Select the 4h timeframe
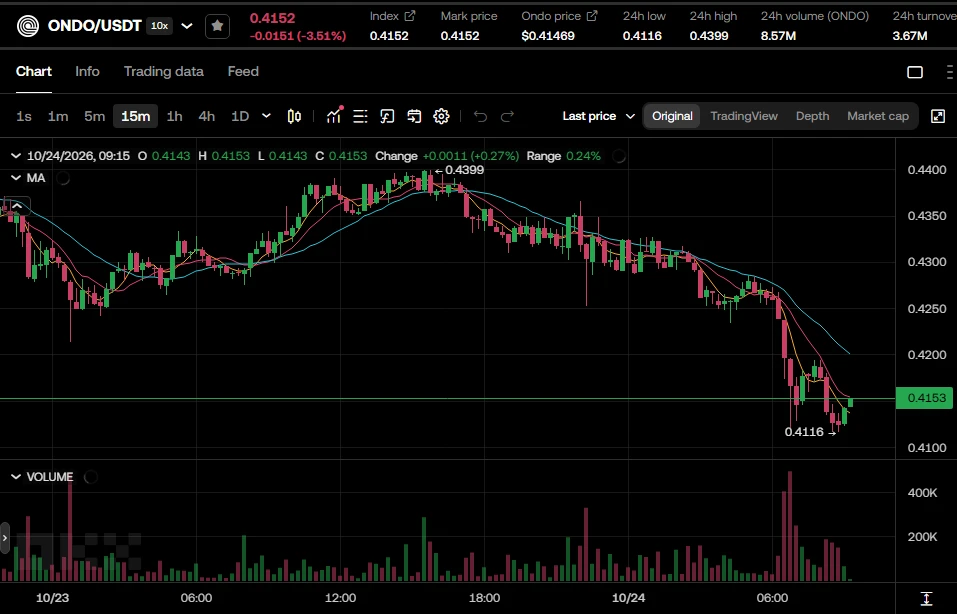Image resolution: width=957 pixels, height=614 pixels. tap(206, 116)
